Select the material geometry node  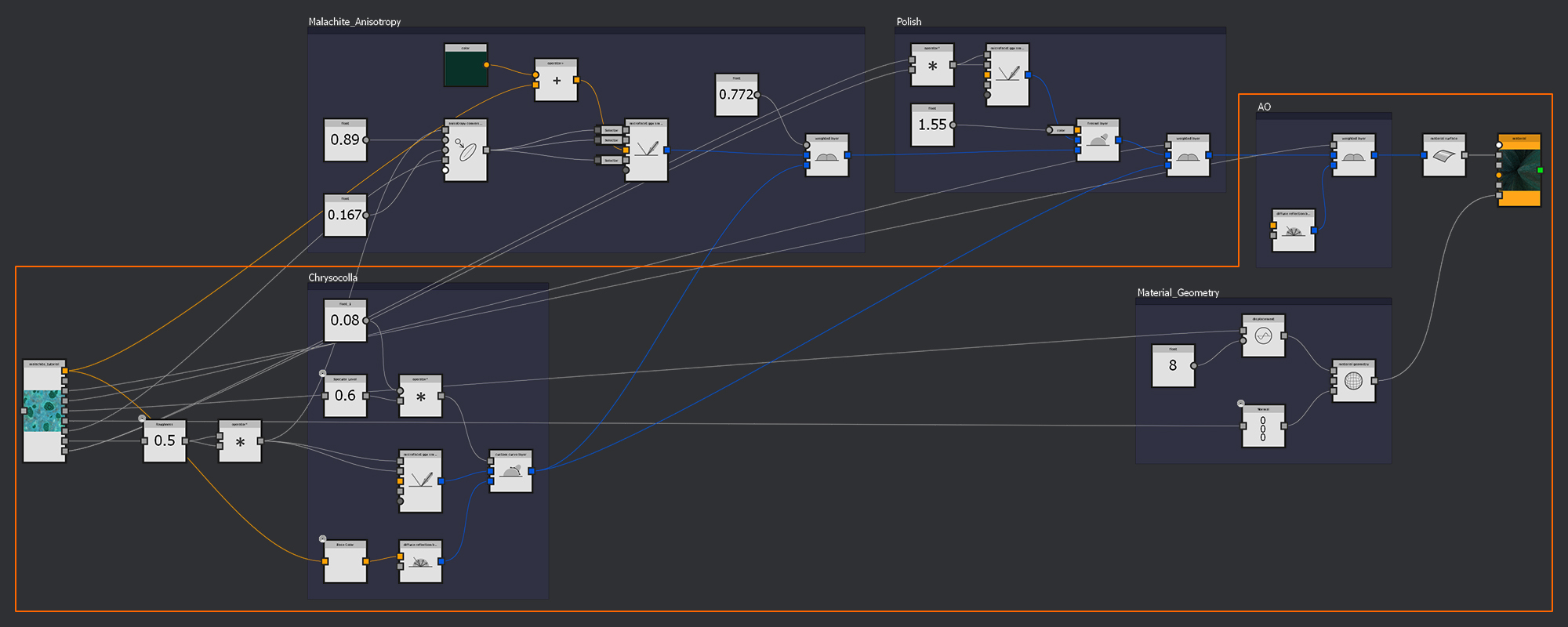(1354, 381)
